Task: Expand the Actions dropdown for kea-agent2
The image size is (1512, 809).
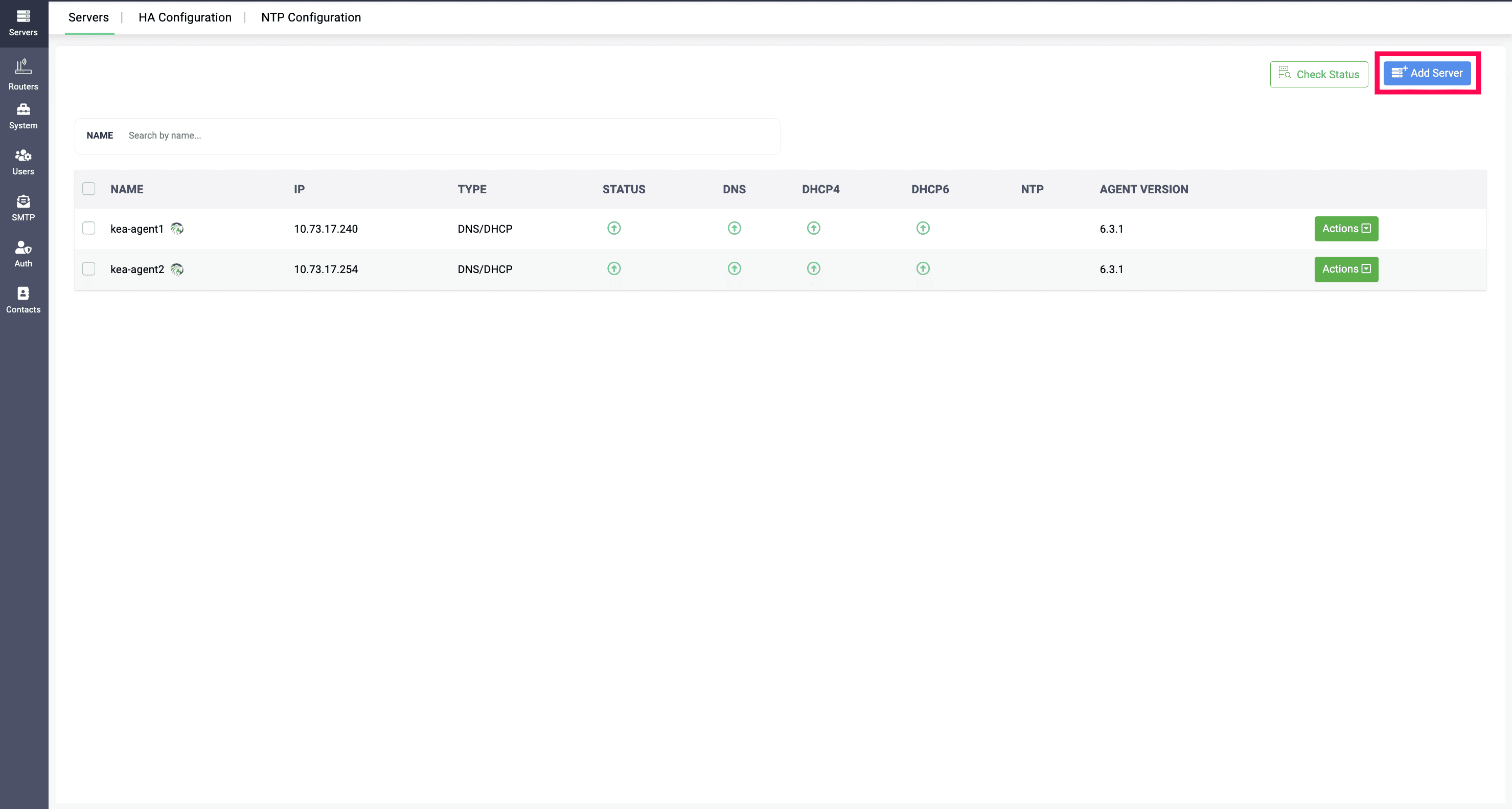Action: point(1346,269)
